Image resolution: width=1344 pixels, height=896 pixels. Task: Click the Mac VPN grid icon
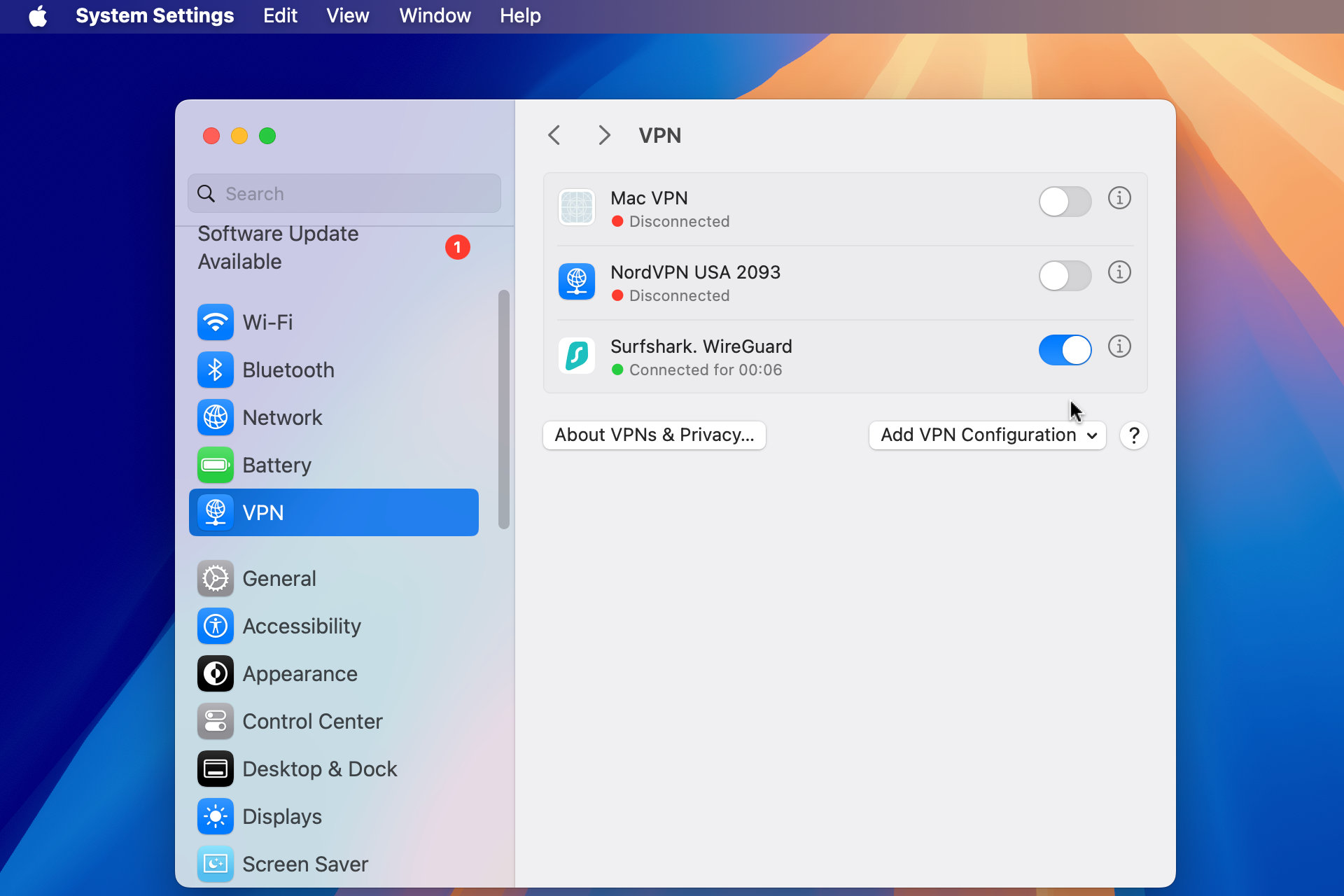click(x=578, y=207)
